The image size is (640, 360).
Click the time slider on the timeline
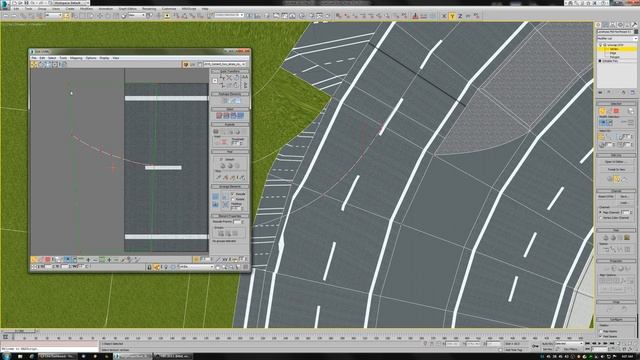point(19,331)
